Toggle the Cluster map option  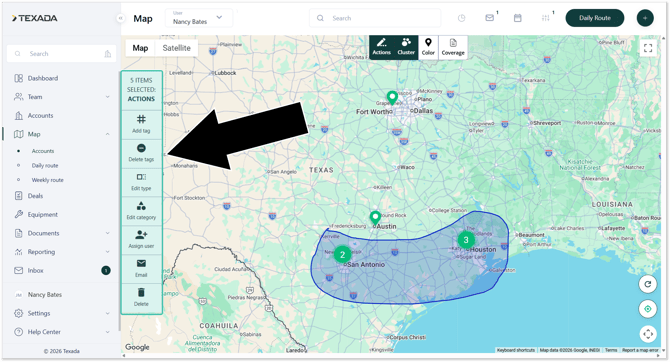[x=406, y=47]
